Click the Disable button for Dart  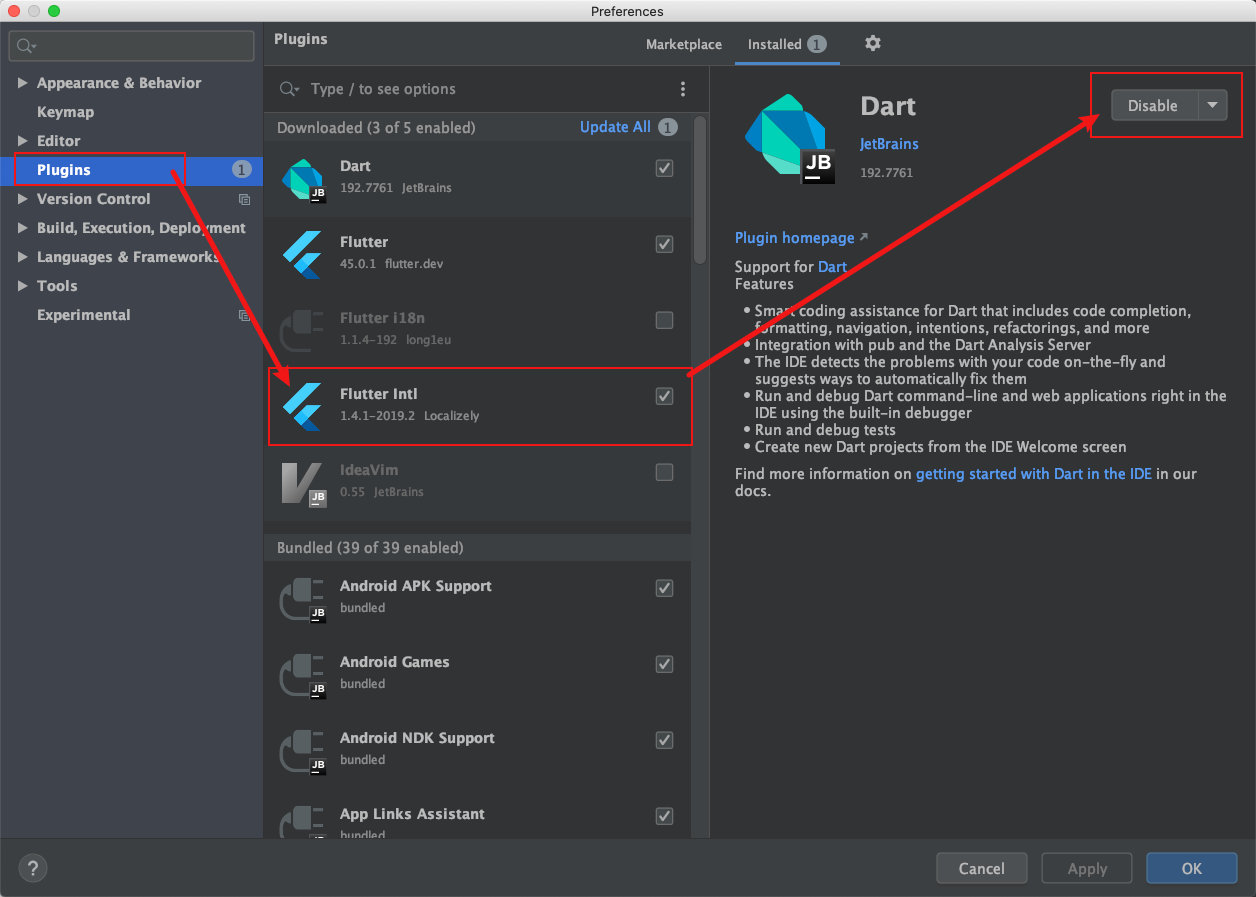click(x=1153, y=105)
